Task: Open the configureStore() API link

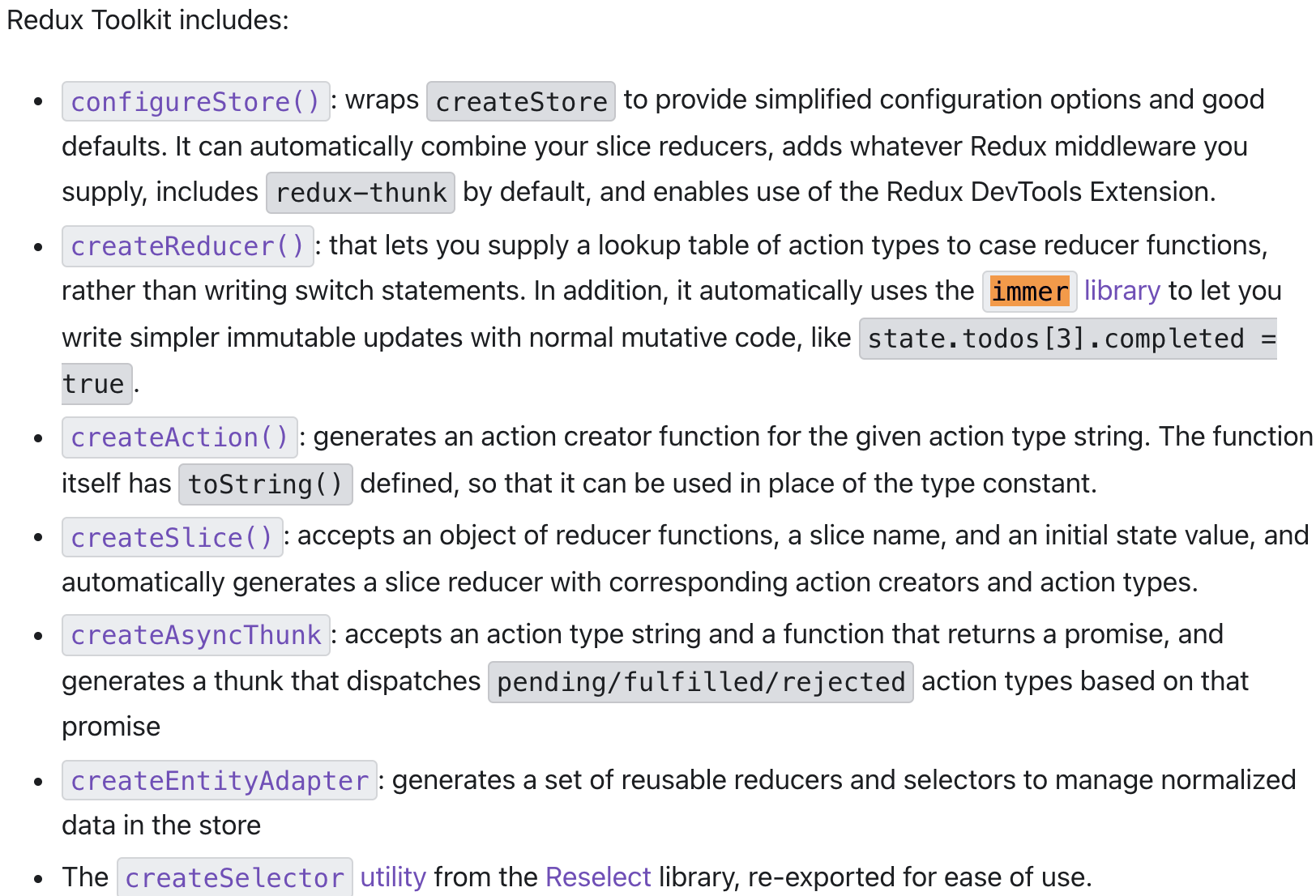Action: 195,102
